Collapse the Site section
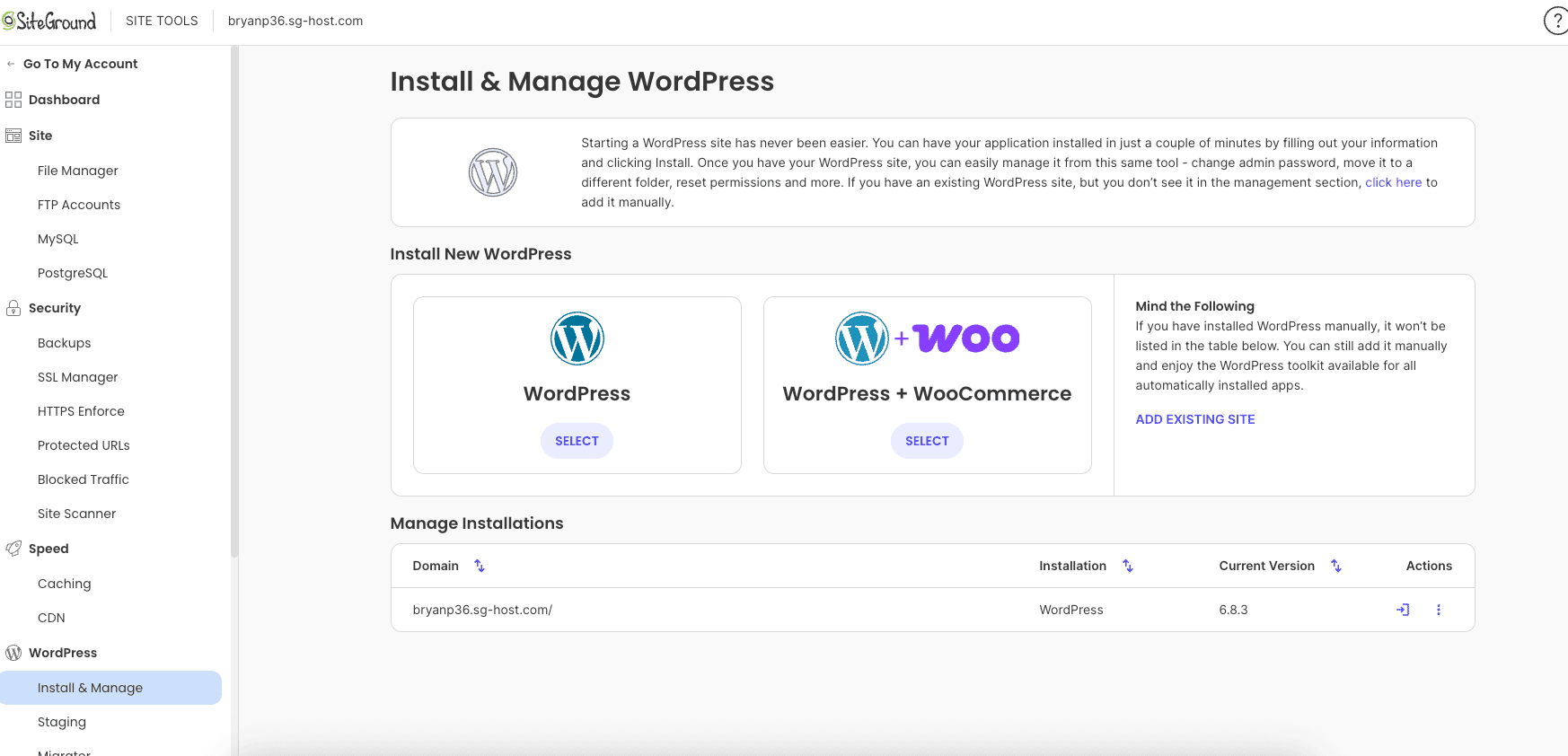Screen dimensions: 1568x756 tap(40, 136)
